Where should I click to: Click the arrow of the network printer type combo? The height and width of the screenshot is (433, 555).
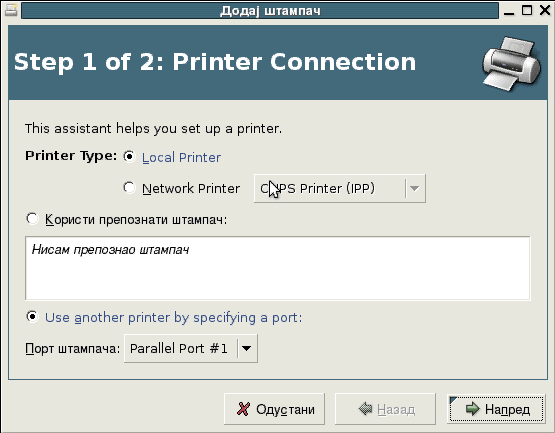415,188
